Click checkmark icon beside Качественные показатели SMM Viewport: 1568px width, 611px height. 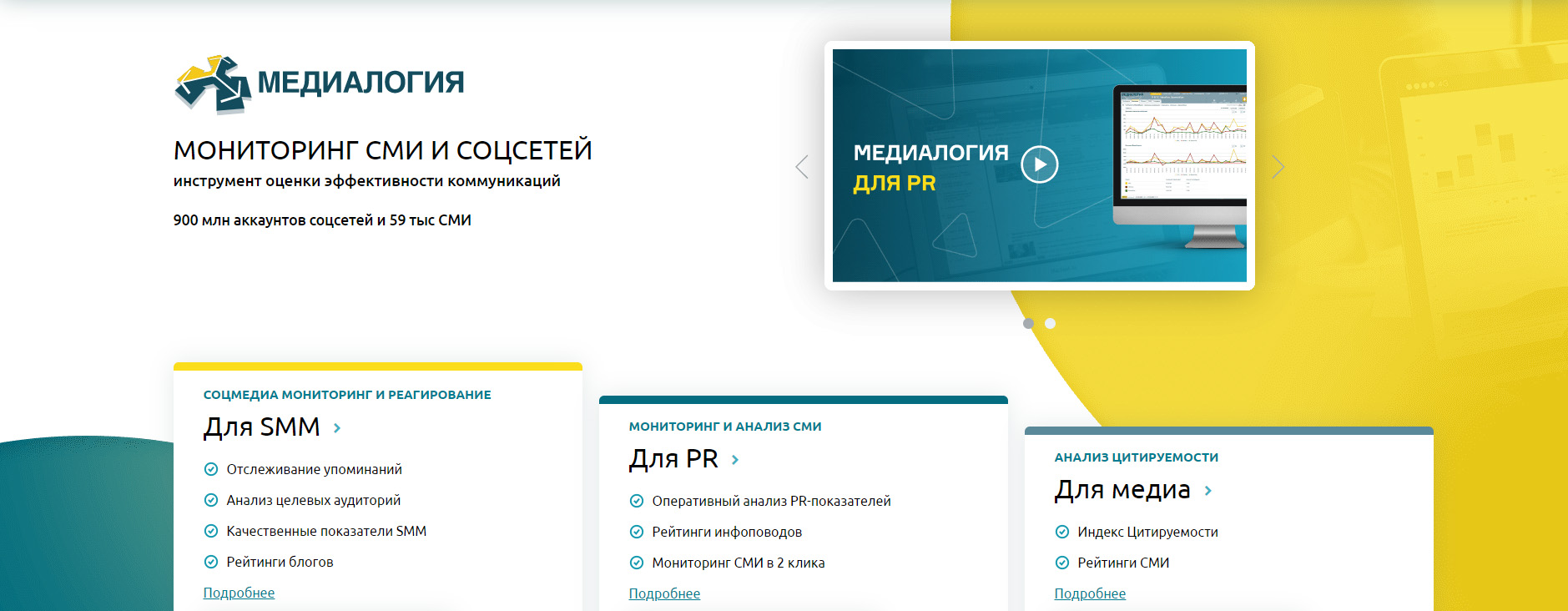pos(211,531)
